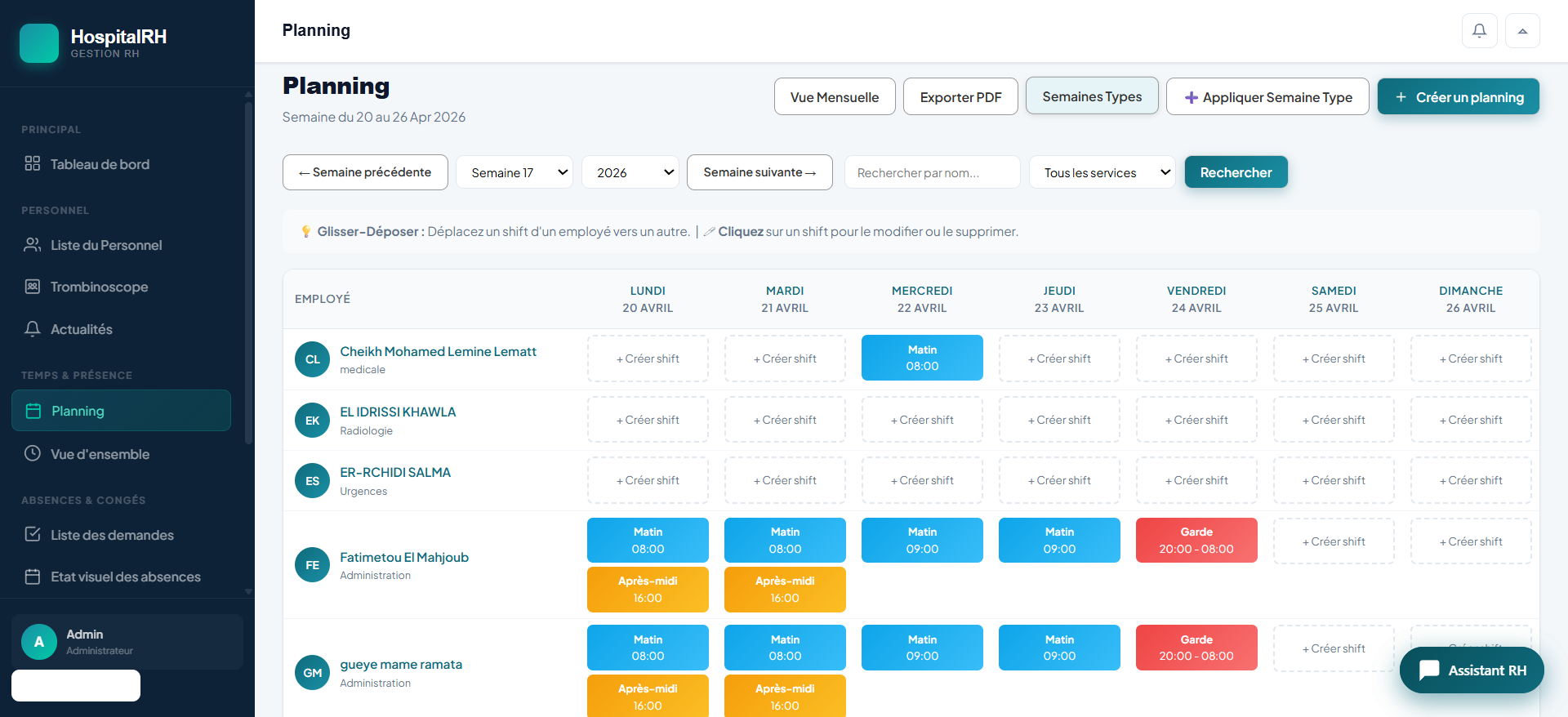The width and height of the screenshot is (1568, 717).
Task: Open the 2026 year dropdown
Action: [630, 172]
